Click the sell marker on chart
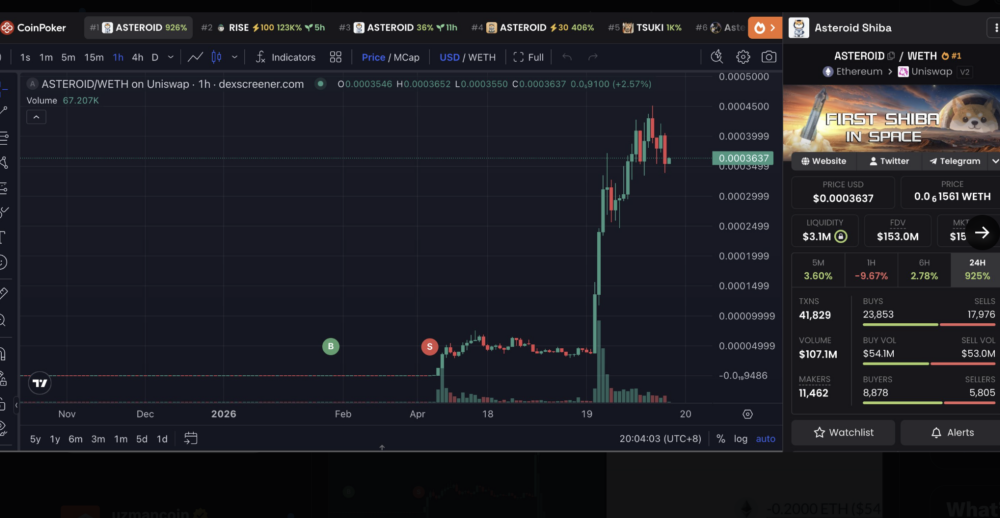 (429, 347)
